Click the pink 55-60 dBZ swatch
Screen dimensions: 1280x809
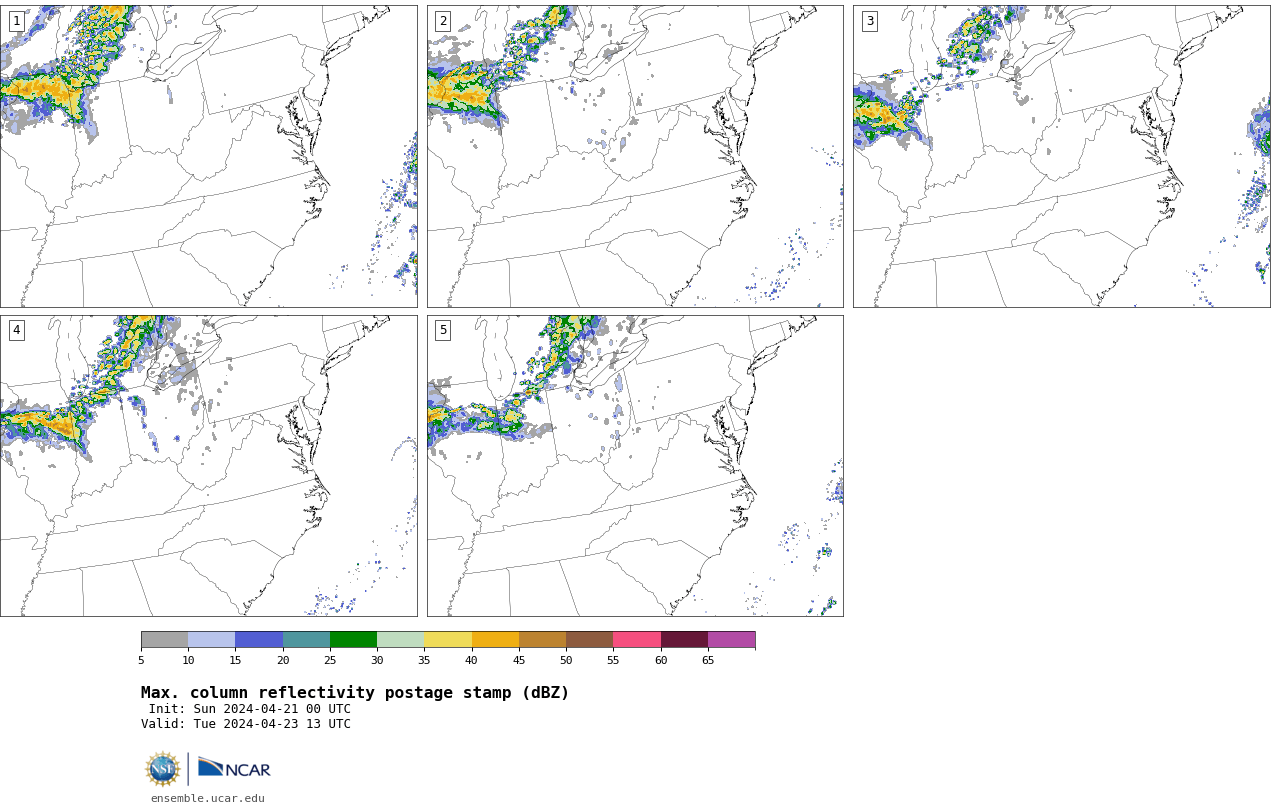pos(637,640)
